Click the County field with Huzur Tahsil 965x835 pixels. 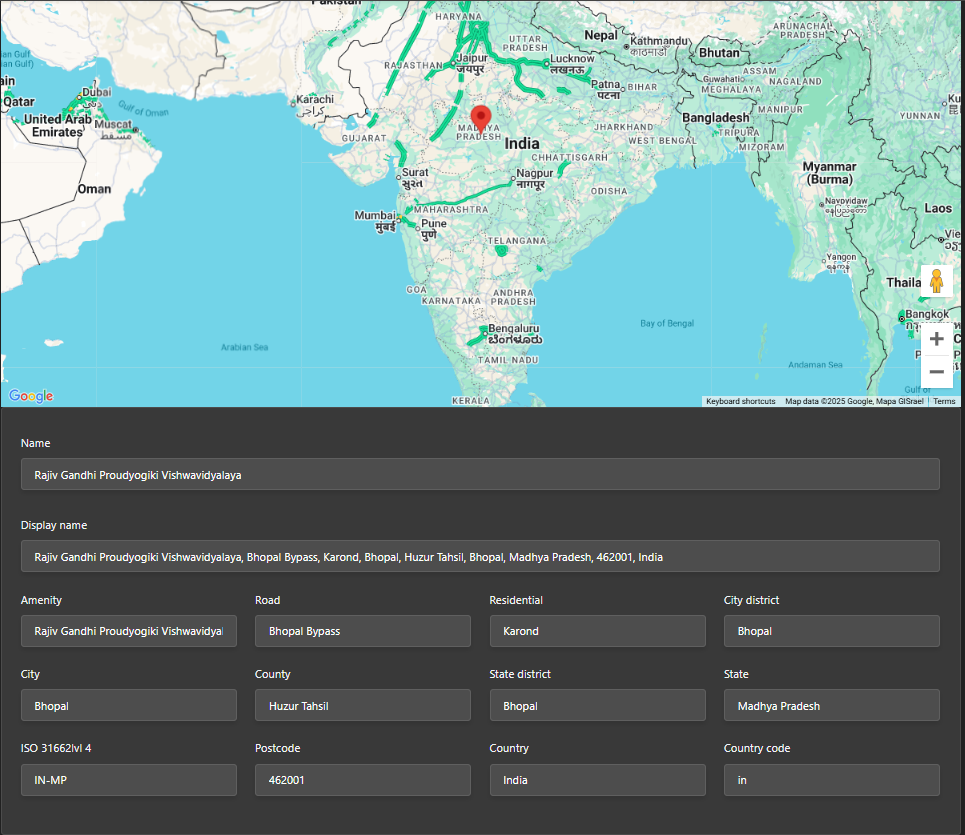362,705
